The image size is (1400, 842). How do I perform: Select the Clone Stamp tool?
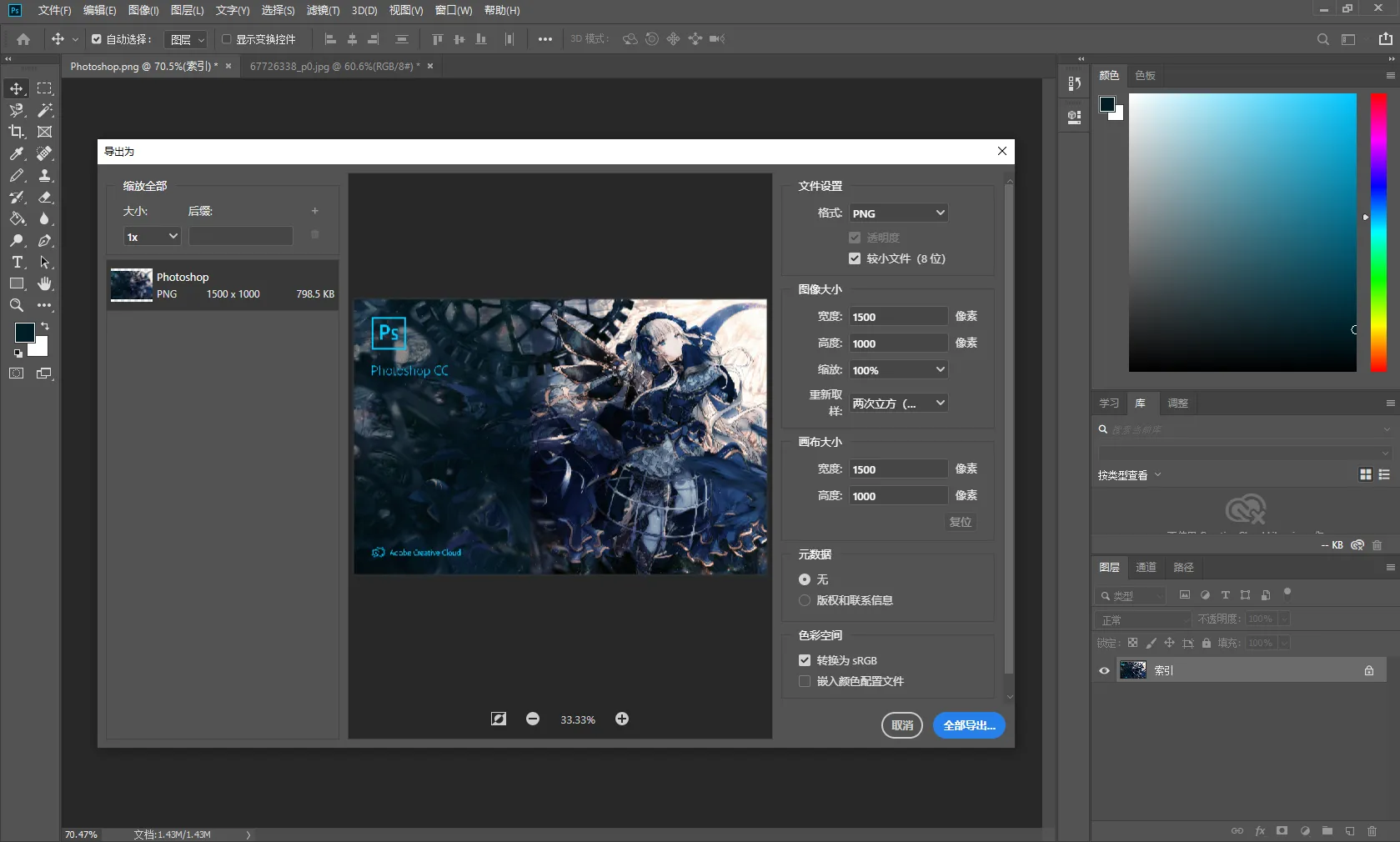pos(45,175)
